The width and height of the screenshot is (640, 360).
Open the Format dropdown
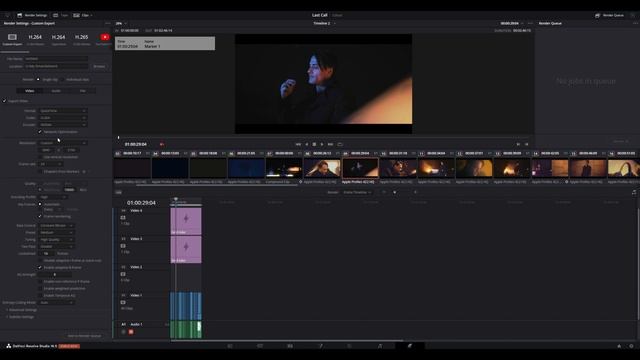point(62,111)
